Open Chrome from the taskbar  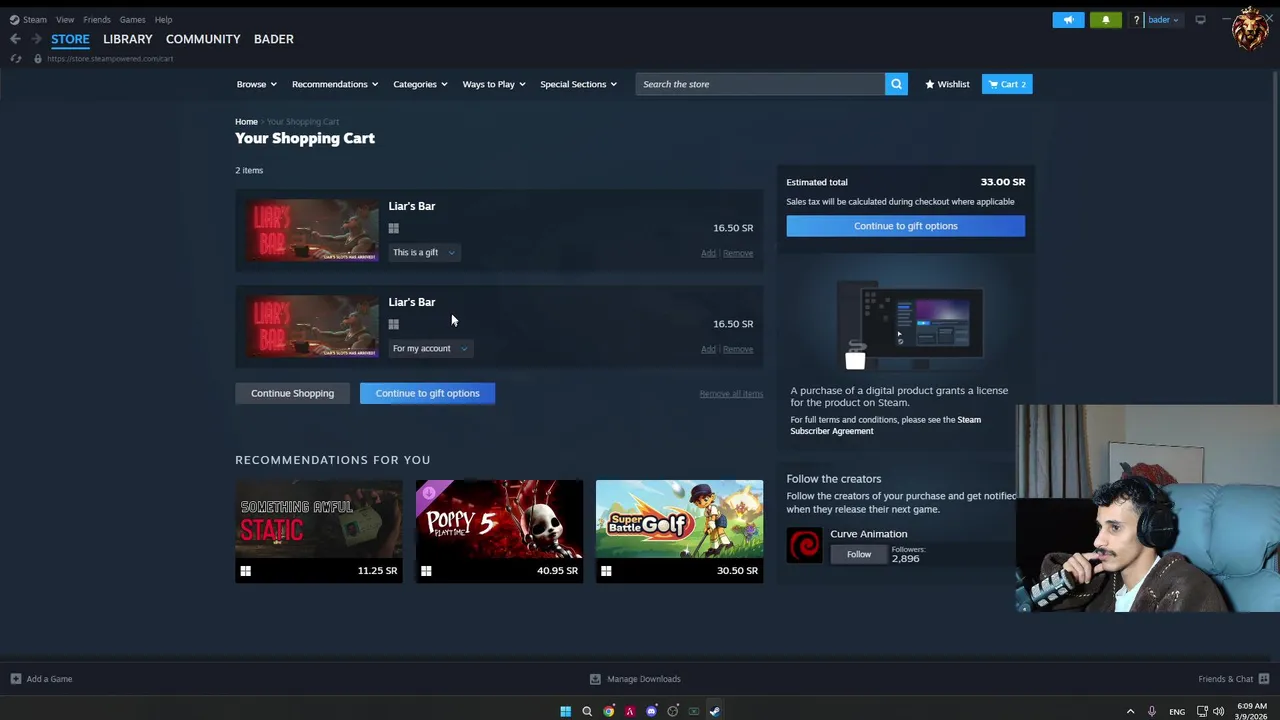click(x=608, y=711)
